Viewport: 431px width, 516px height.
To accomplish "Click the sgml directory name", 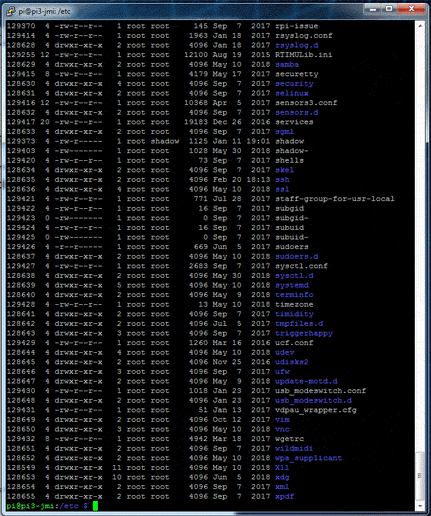I will 284,132.
